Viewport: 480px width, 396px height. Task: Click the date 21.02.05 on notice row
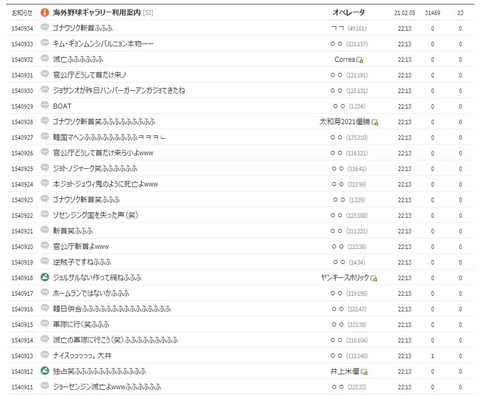click(404, 13)
